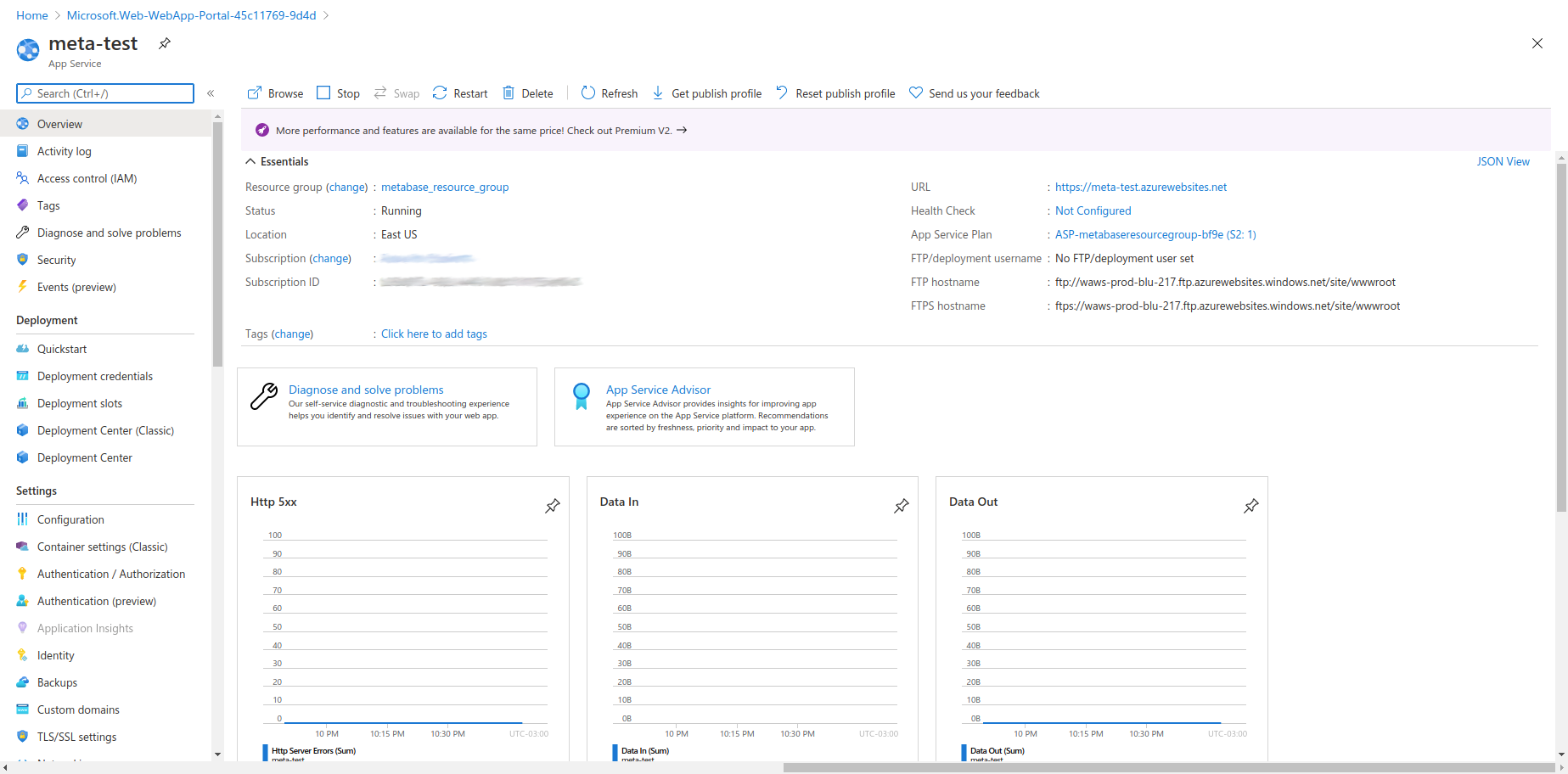Open the Microsoft.Web-WebApp-Portal breadcrumb
Image resolution: width=1568 pixels, height=774 pixels.
(x=191, y=15)
